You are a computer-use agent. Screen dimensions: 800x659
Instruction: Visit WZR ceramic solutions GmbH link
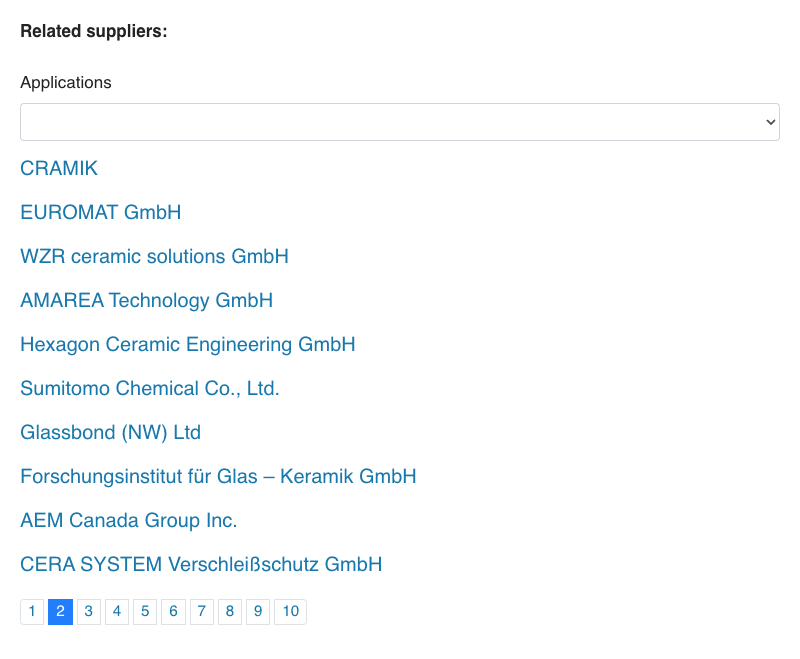[x=154, y=256]
